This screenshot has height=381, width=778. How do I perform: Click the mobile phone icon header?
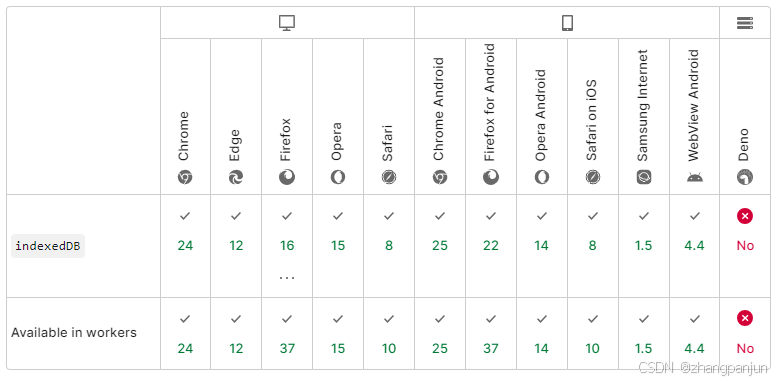click(x=567, y=23)
